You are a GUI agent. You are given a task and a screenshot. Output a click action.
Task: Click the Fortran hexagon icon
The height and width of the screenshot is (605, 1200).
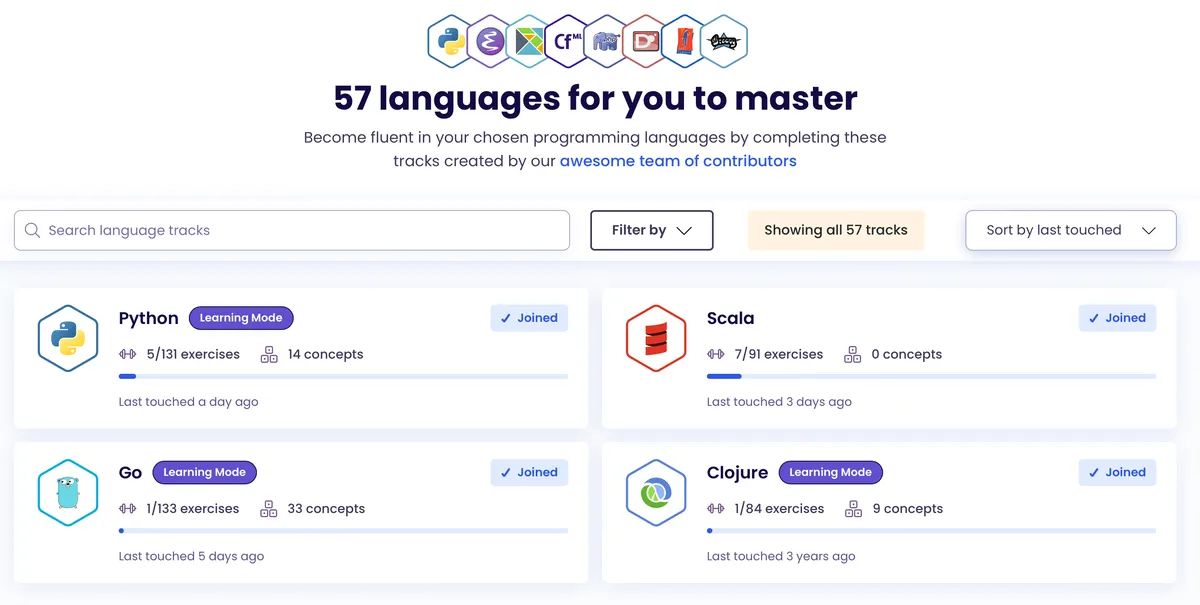point(683,41)
